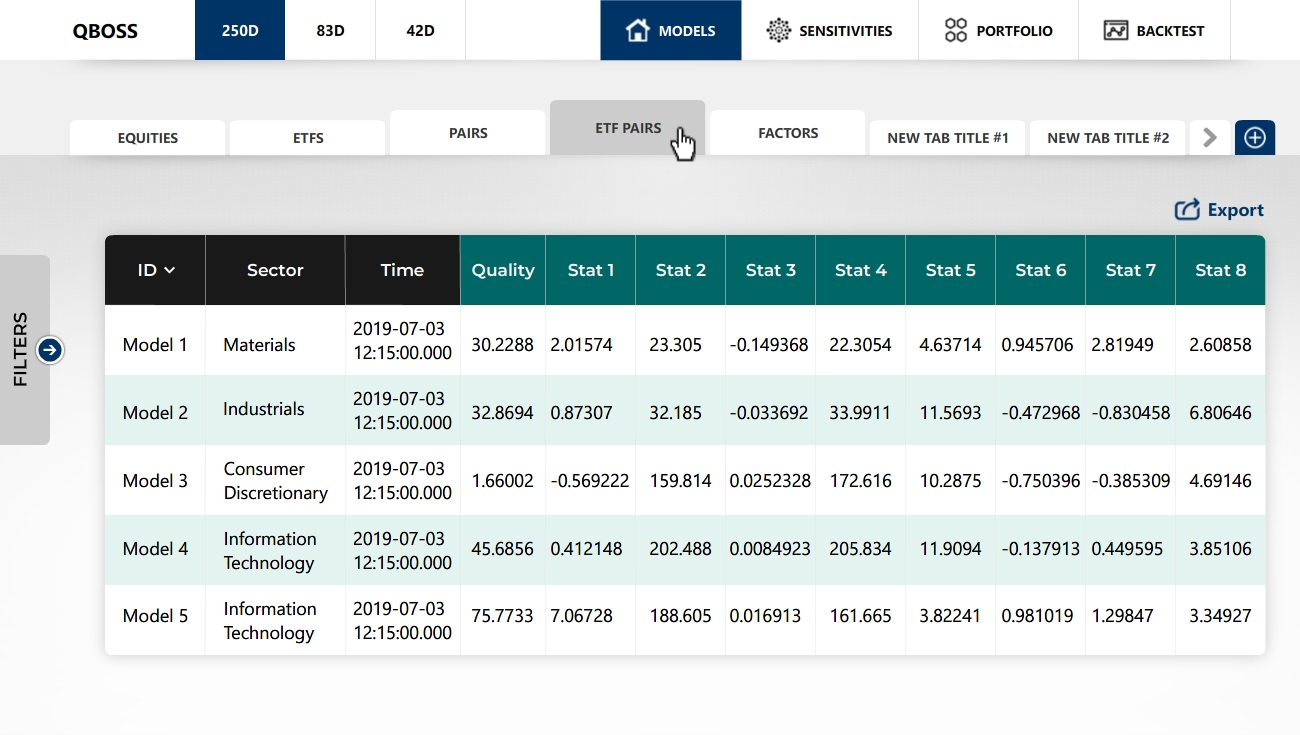
Task: Click the QBOSS logo text
Action: click(x=105, y=31)
